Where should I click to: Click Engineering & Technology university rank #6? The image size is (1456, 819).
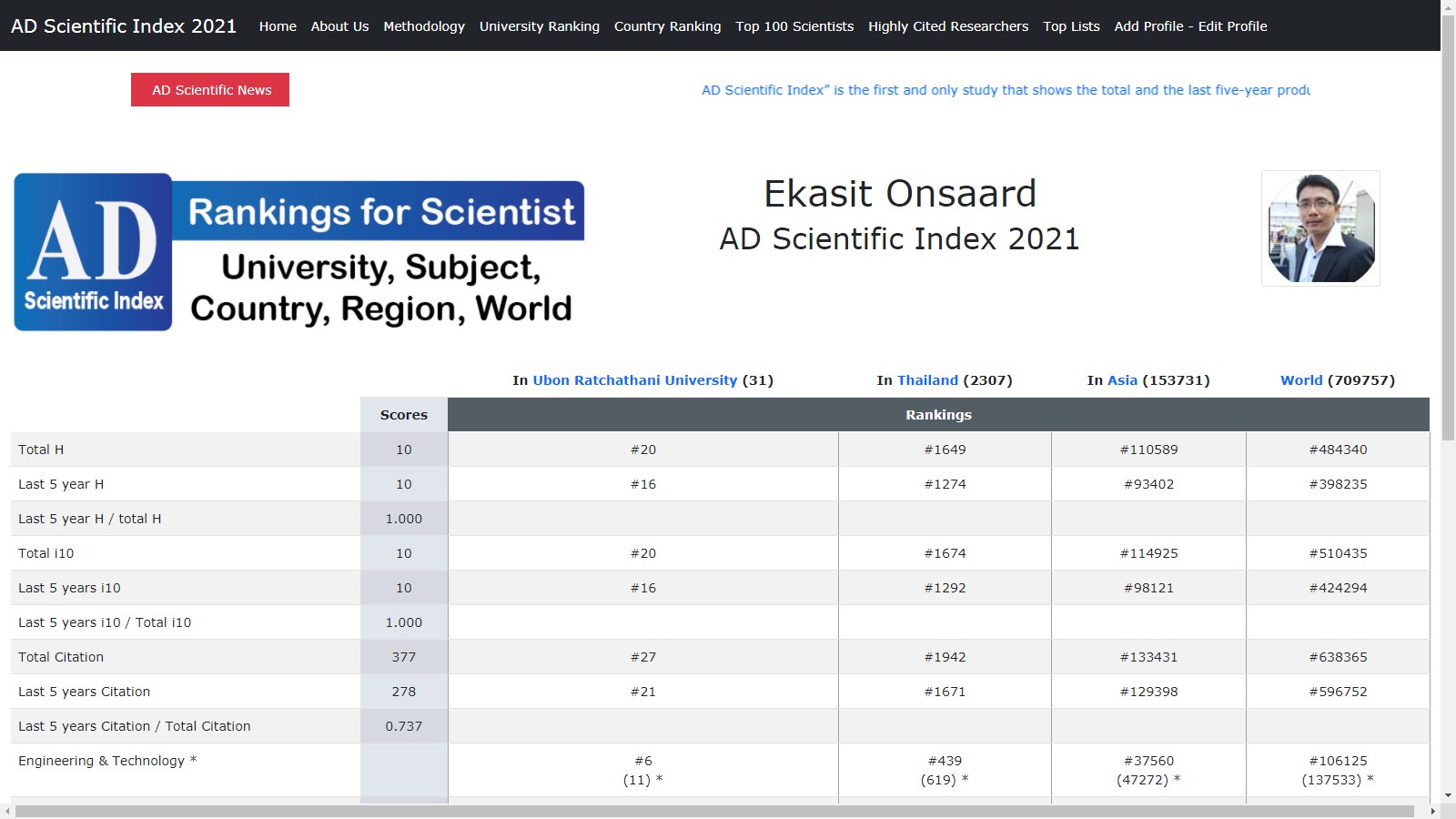643,761
